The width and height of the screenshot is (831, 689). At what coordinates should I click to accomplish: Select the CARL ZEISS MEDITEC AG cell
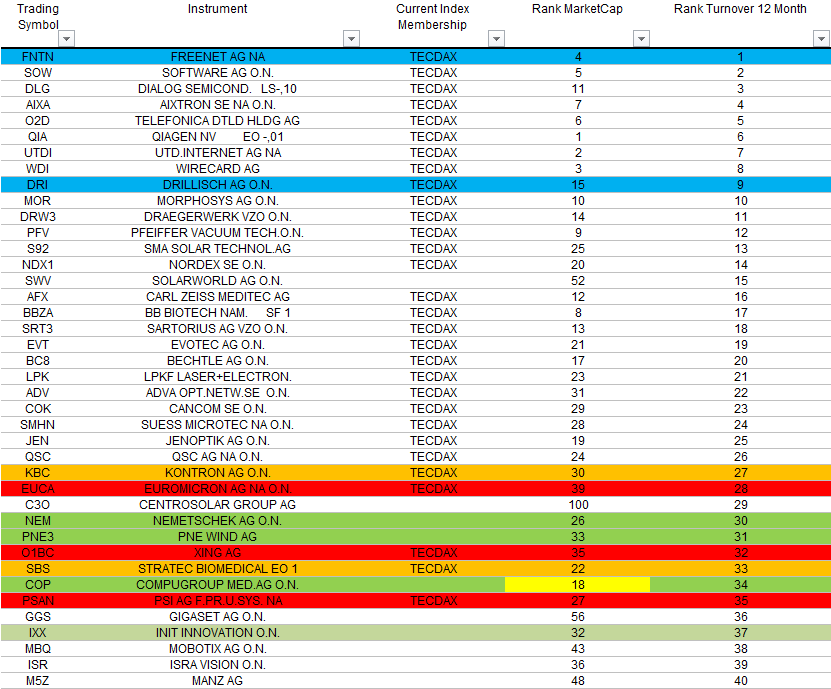218,297
